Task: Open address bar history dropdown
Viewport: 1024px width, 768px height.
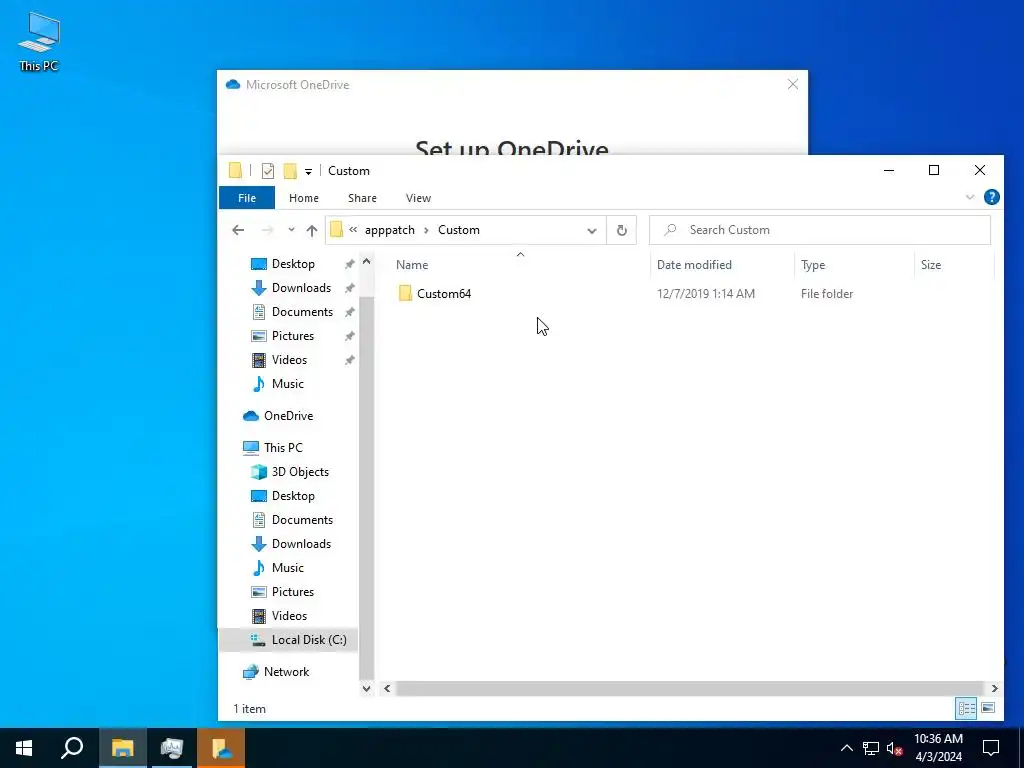Action: coord(592,231)
